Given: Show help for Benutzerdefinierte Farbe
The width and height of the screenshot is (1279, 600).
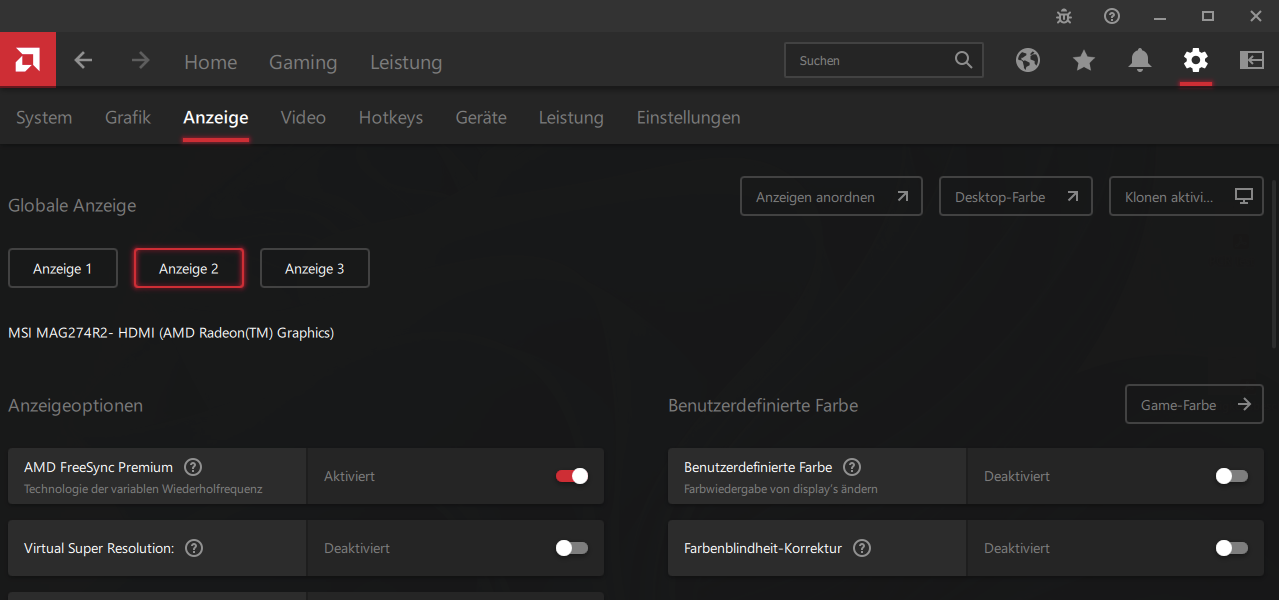Looking at the screenshot, I should tap(852, 467).
